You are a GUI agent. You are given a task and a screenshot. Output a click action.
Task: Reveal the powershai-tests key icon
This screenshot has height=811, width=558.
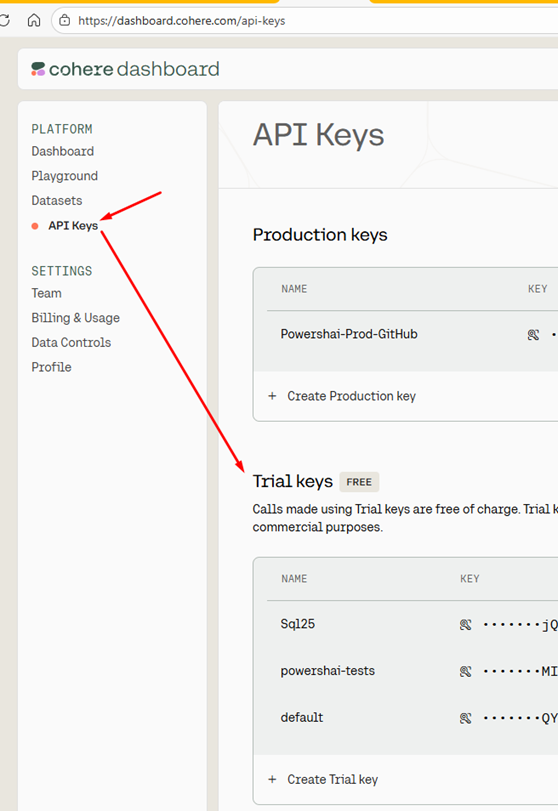(x=465, y=671)
